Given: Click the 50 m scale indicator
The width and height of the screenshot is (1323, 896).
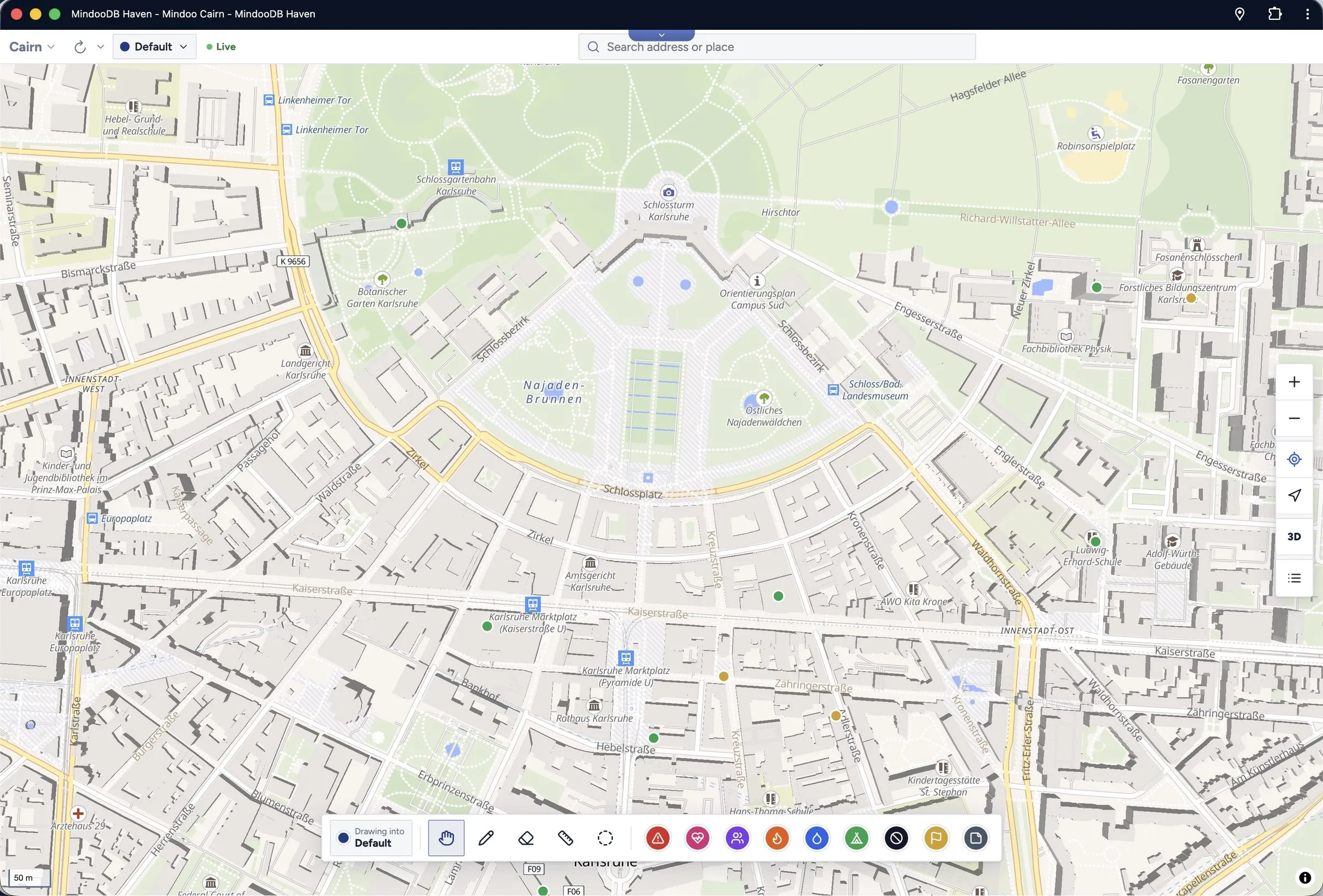Looking at the screenshot, I should pyautogui.click(x=29, y=878).
